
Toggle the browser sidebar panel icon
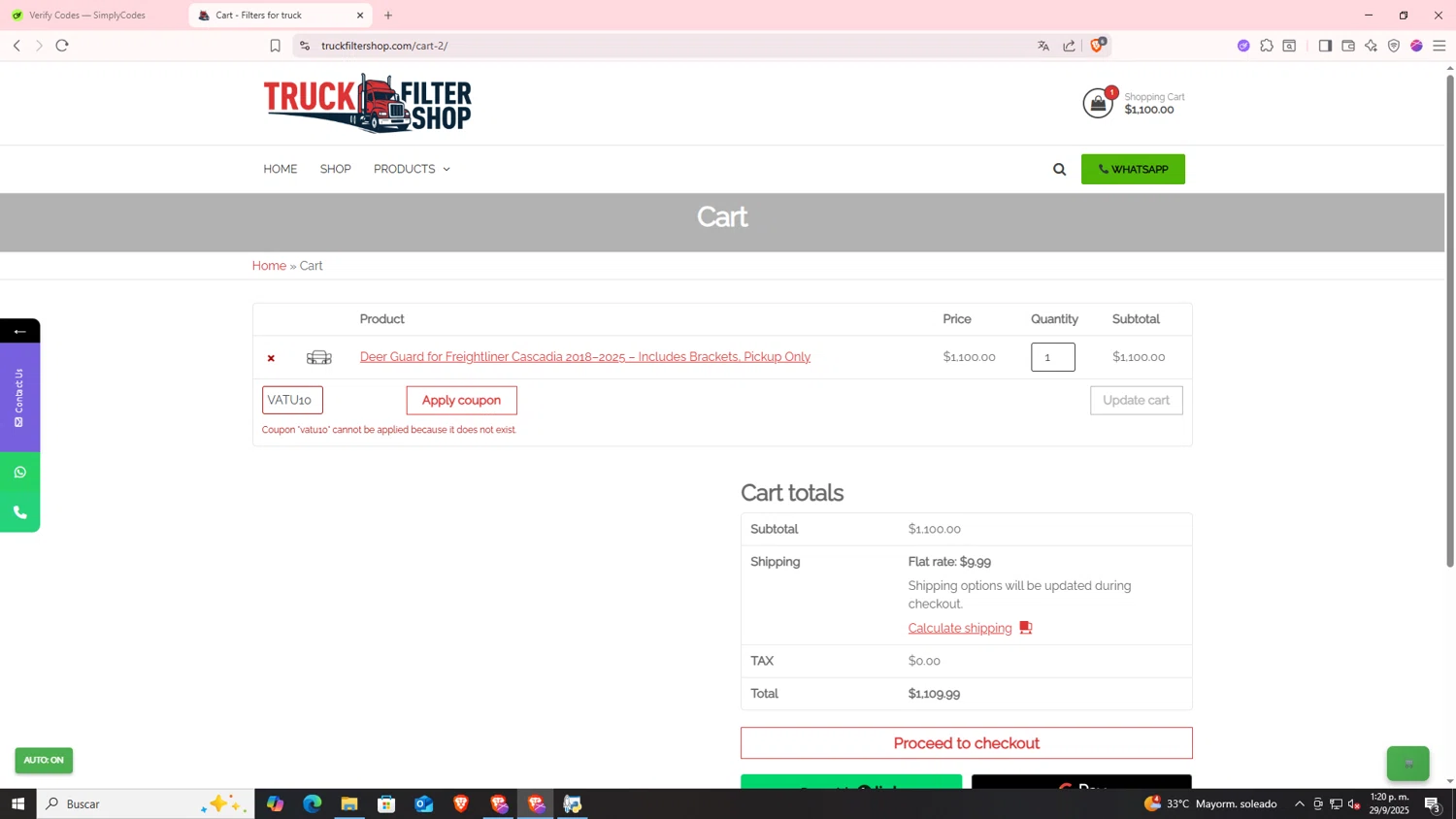pyautogui.click(x=1325, y=46)
